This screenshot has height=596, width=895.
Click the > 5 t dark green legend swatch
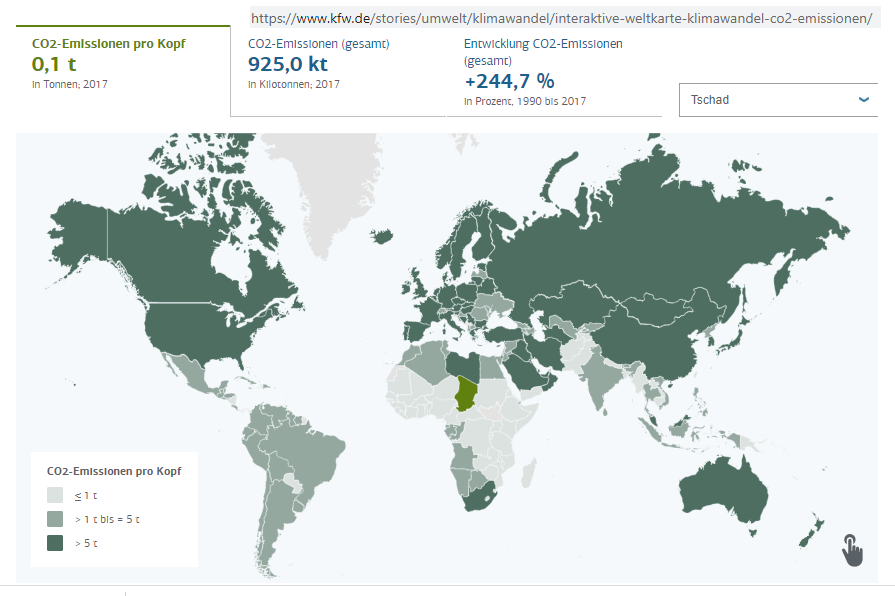click(55, 543)
